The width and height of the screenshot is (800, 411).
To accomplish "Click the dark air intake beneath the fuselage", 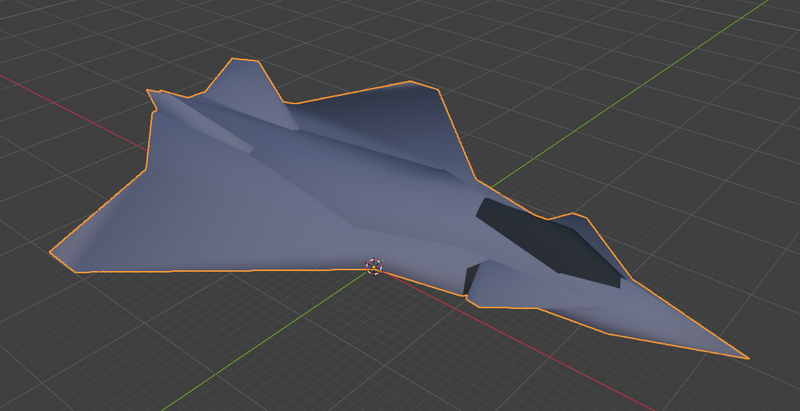I will (x=471, y=278).
